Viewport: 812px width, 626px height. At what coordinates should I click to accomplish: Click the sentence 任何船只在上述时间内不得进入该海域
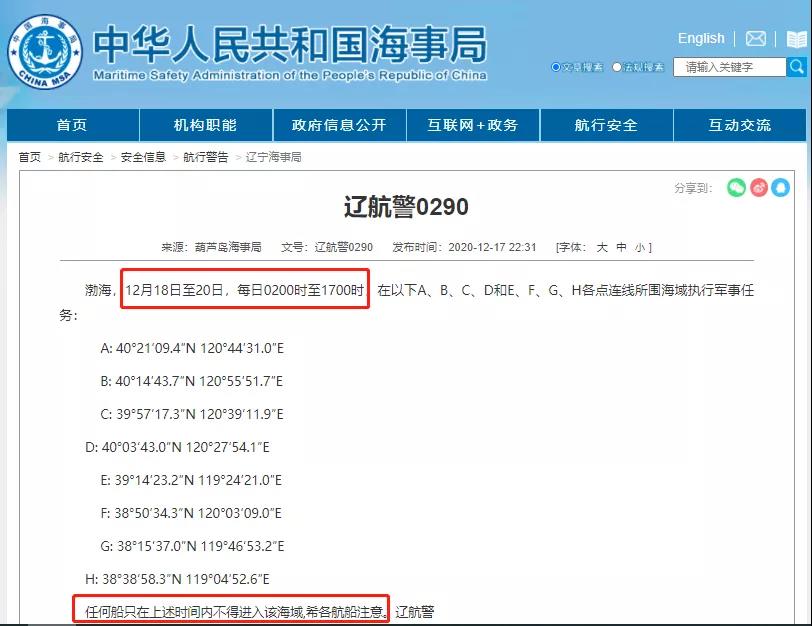point(194,612)
